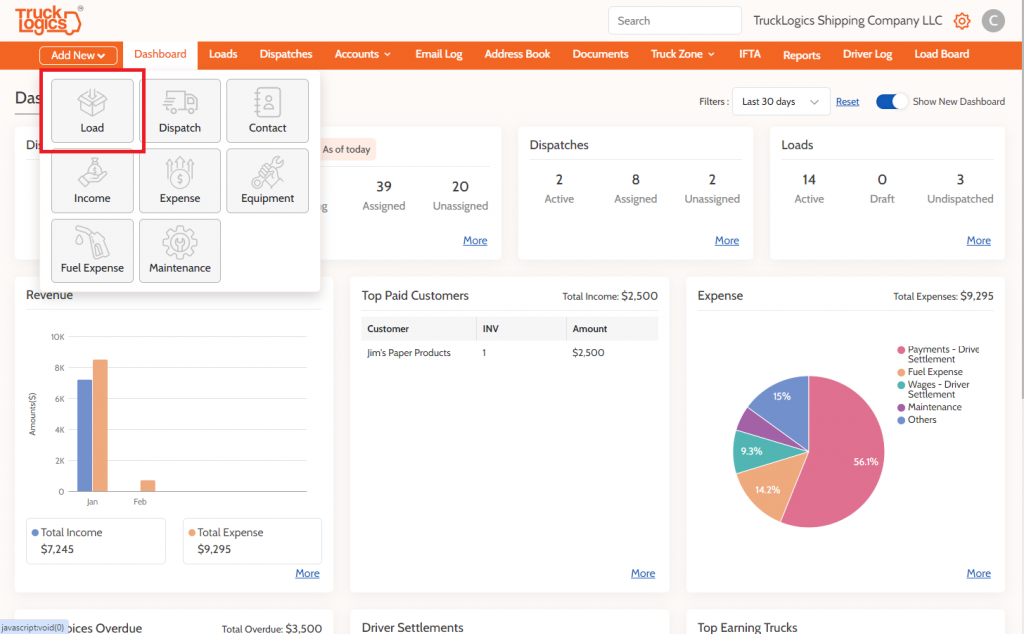The width and height of the screenshot is (1024, 634).
Task: Click the blue Jan income bar
Action: (x=84, y=436)
